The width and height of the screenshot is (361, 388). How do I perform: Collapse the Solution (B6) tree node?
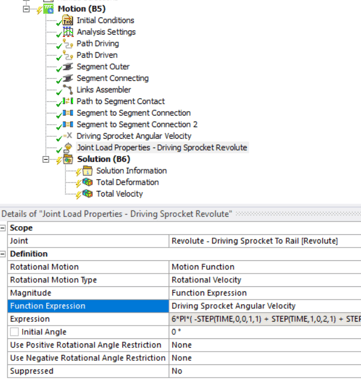point(46,159)
